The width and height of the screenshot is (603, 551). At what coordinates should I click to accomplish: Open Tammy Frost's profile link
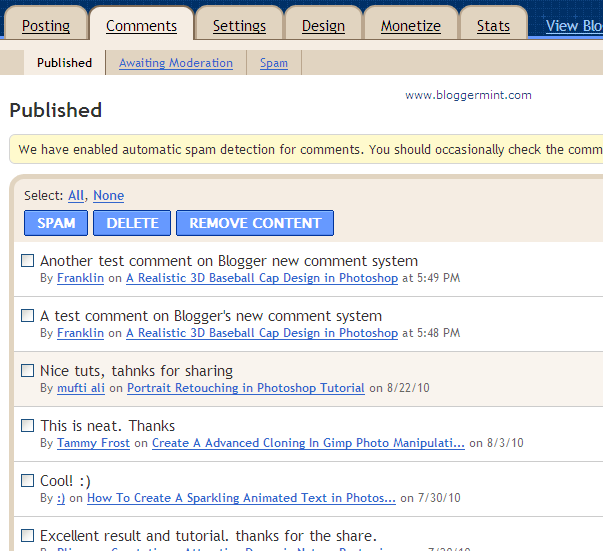click(93, 443)
